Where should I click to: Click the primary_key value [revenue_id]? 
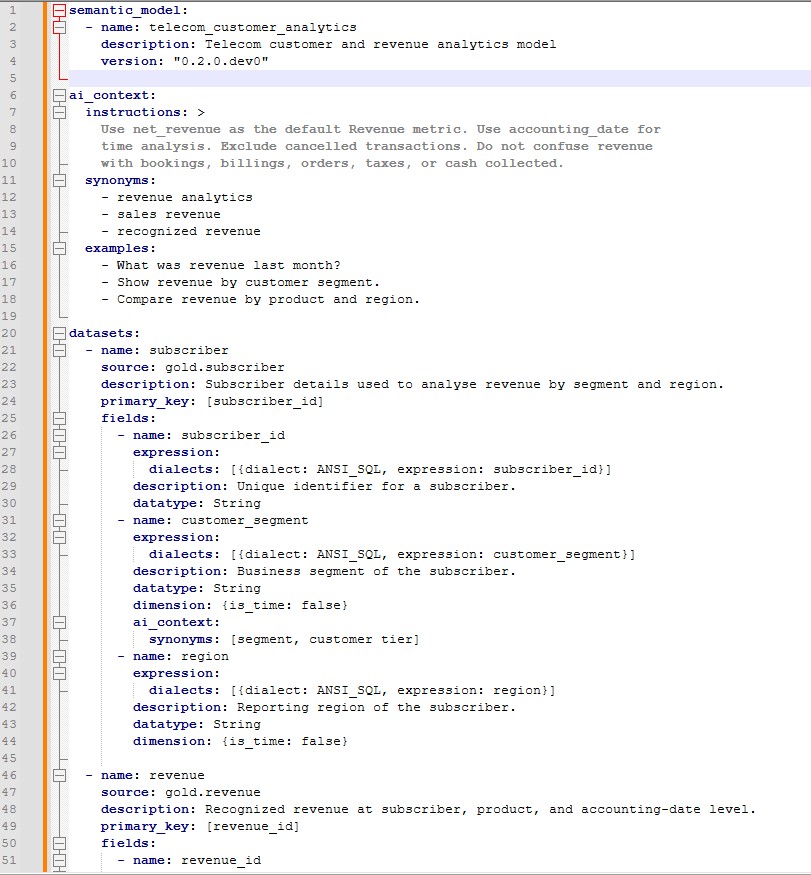253,826
